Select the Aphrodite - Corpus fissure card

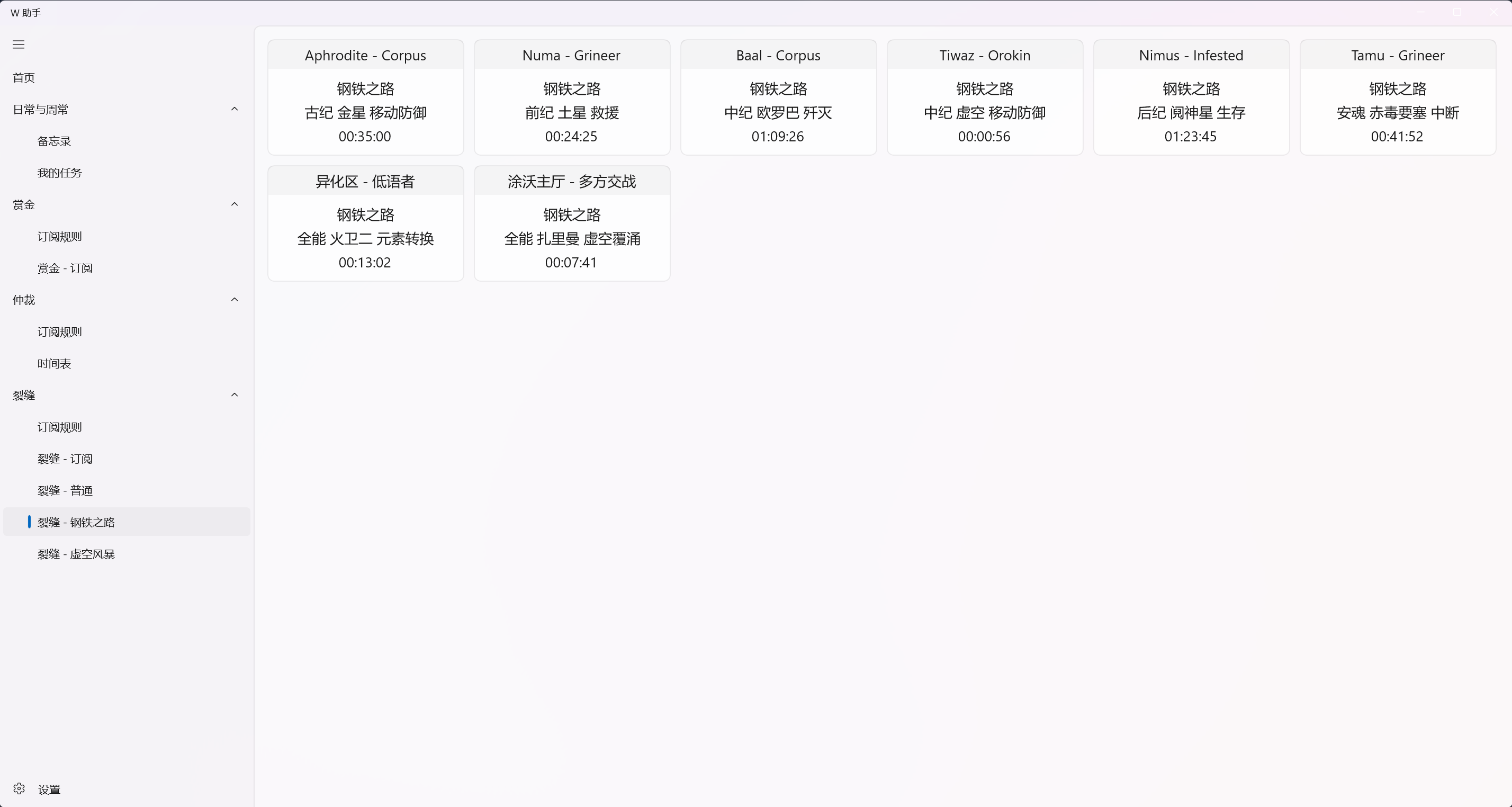[365, 97]
